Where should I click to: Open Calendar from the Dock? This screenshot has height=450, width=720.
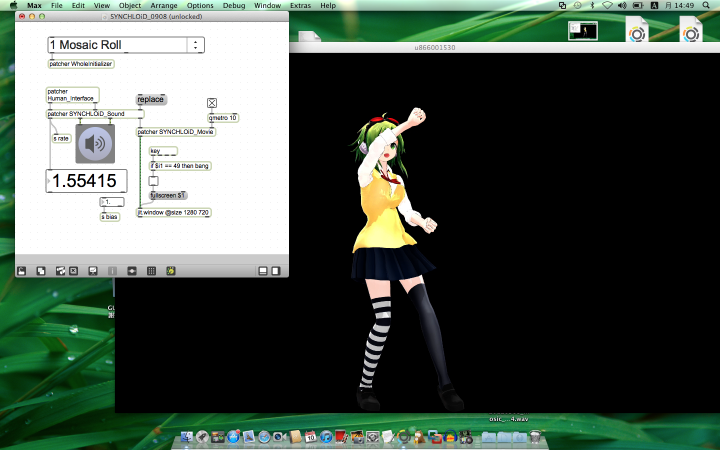click(x=310, y=437)
